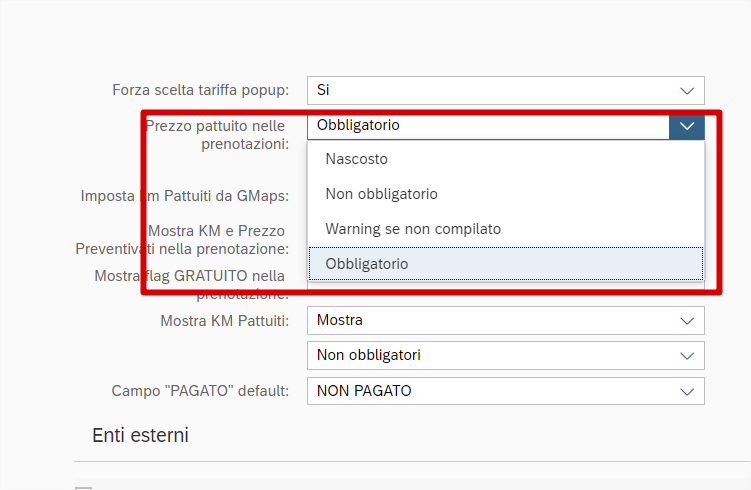
Task: Open the Mostra KM Pattuiti chevron arrow
Action: 687,321
